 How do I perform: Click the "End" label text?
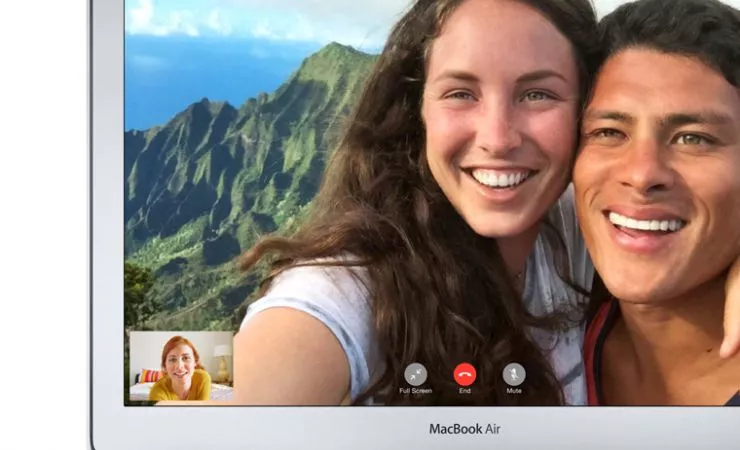point(465,391)
